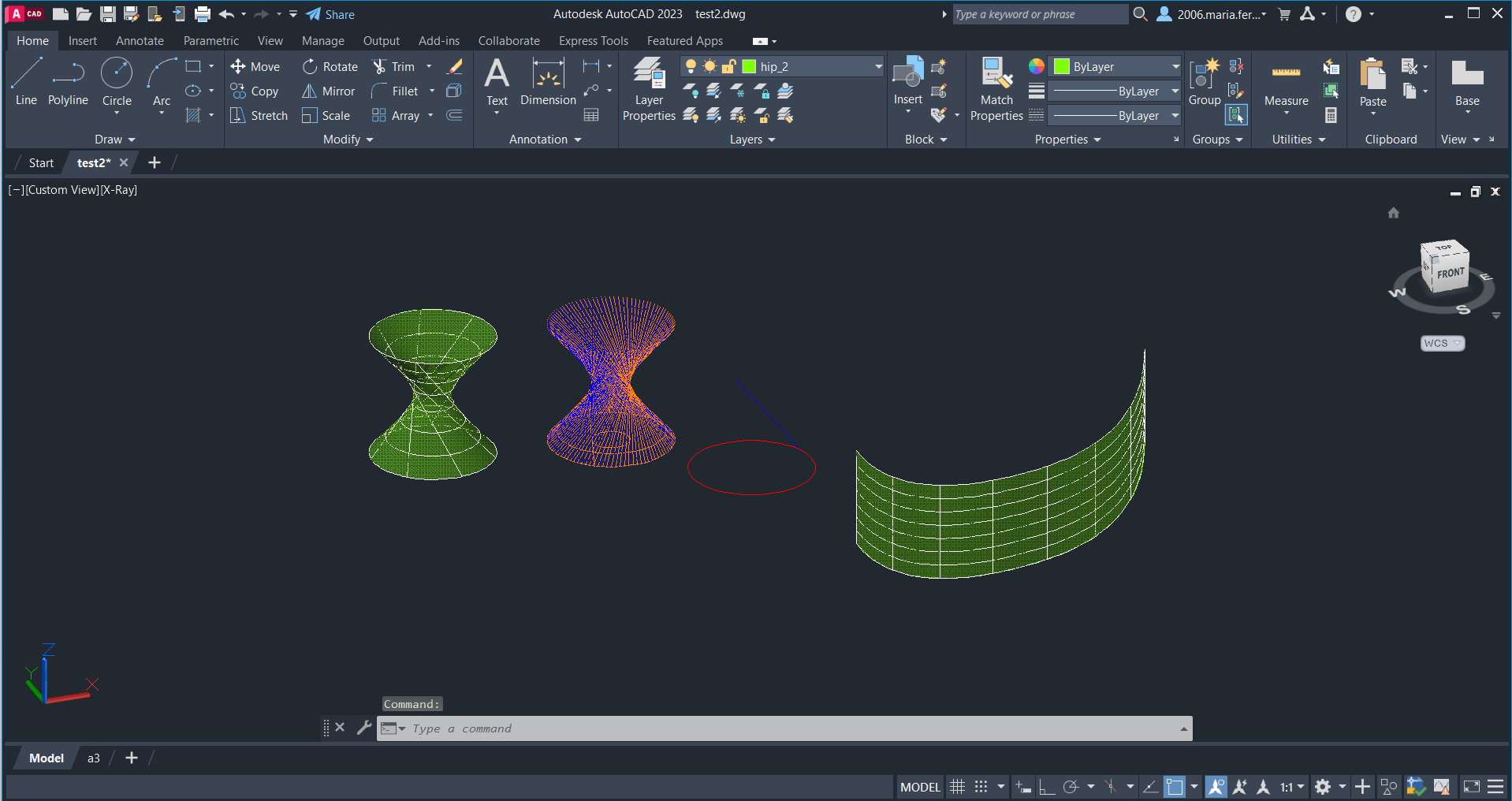Image resolution: width=1512 pixels, height=801 pixels.
Task: Toggle the drawing grid display in status bar
Action: point(957,787)
